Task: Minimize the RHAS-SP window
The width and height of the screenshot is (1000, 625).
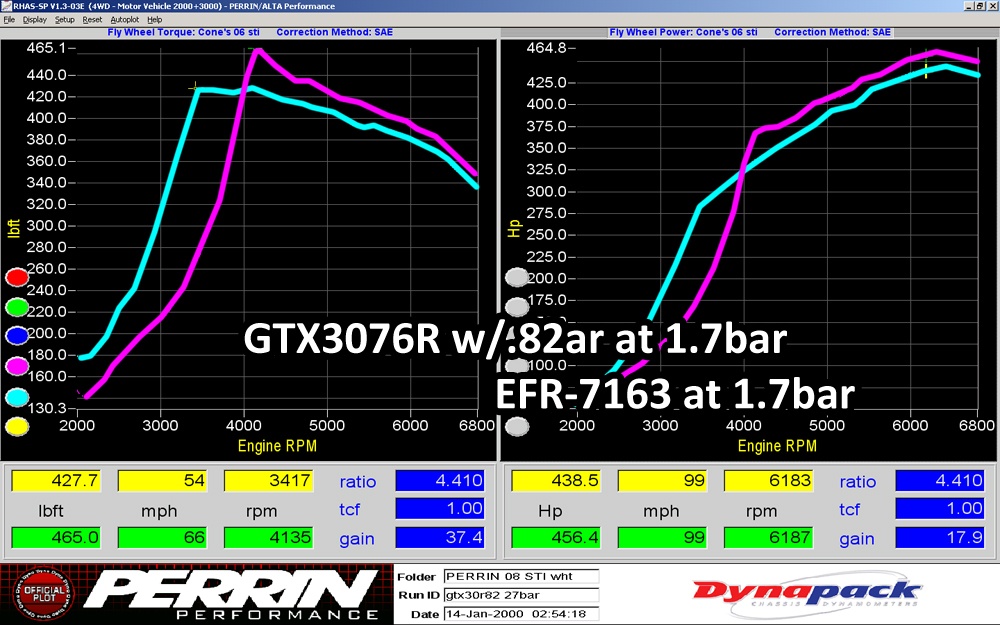Action: (x=969, y=6)
